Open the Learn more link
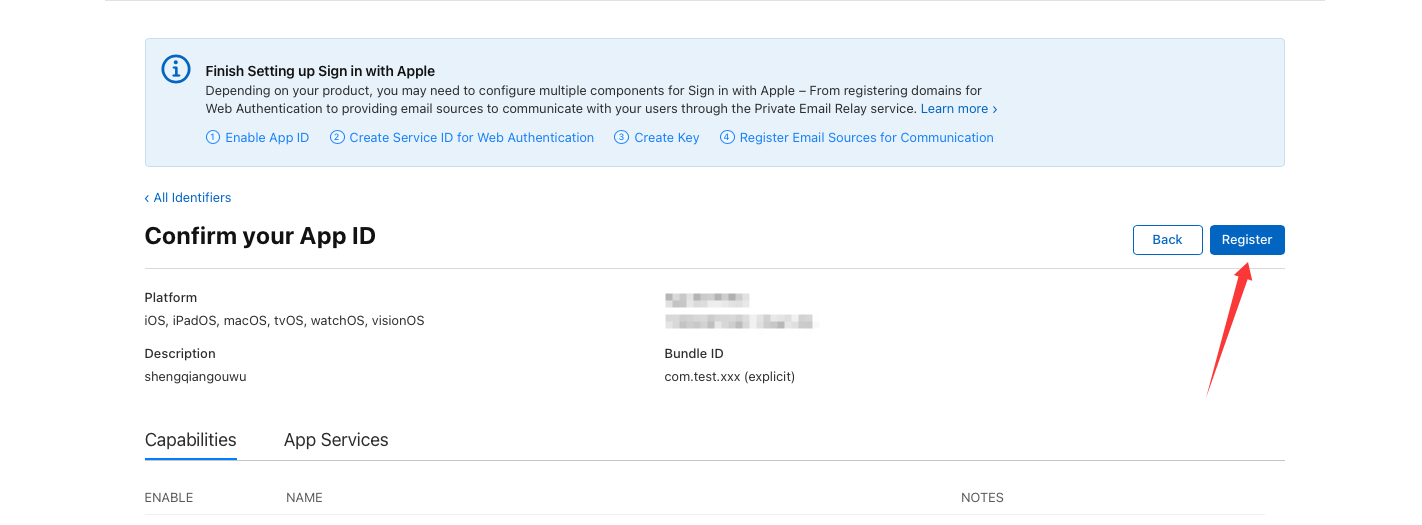Screen dimensions: 1422x525 (954, 109)
